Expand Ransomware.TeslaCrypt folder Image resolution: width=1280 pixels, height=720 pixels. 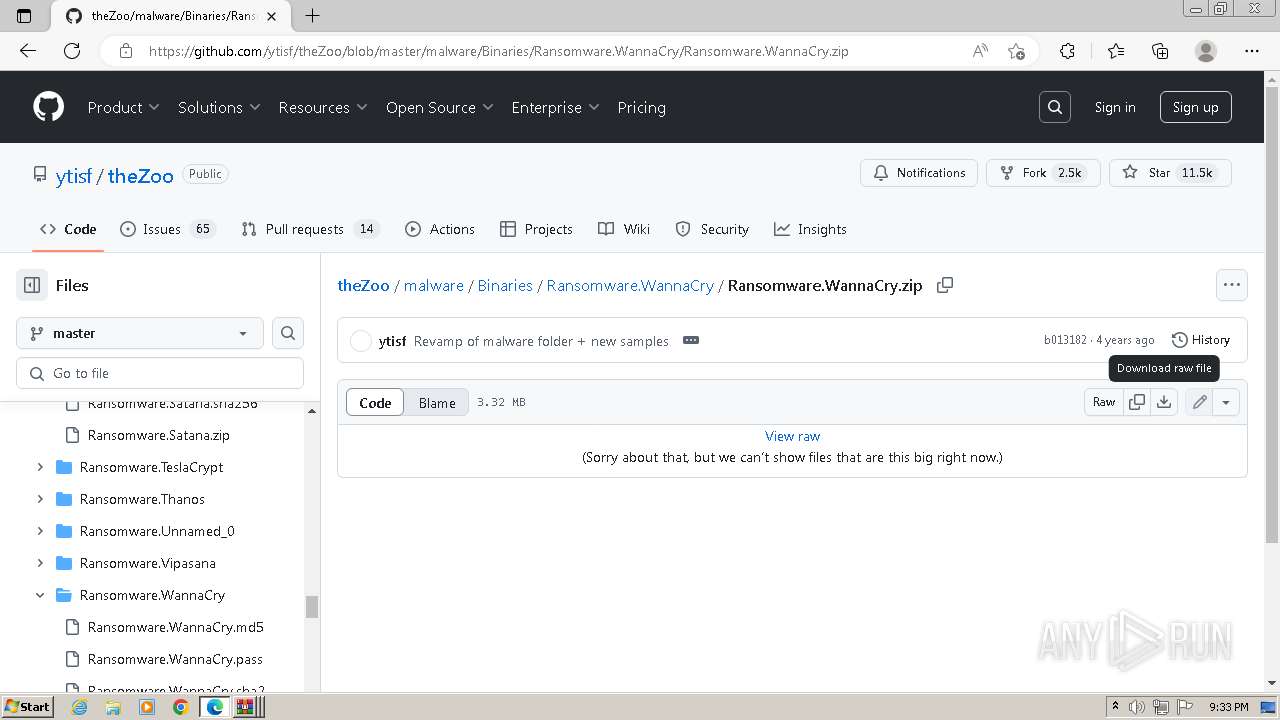[x=40, y=467]
